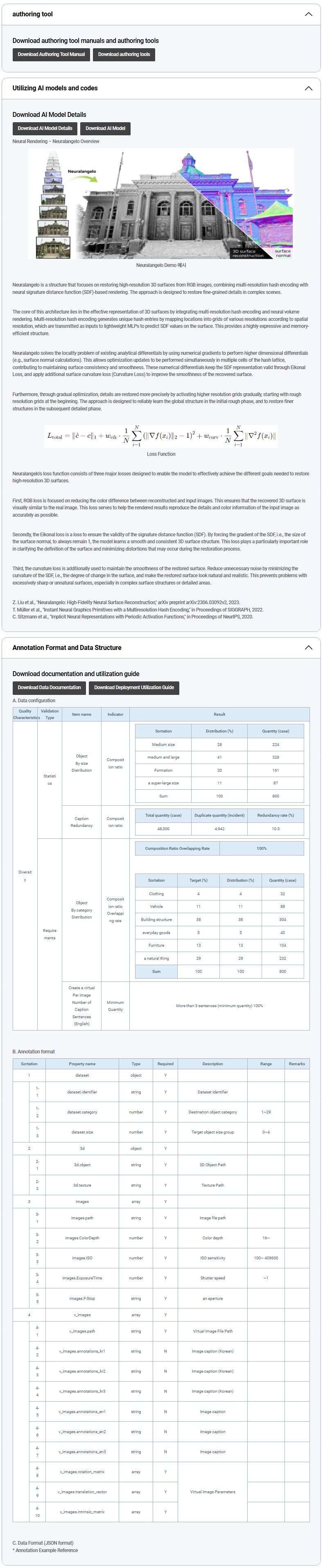323x1568 pixels.
Task: Click the 'Property name' column header
Action: [x=81, y=1064]
